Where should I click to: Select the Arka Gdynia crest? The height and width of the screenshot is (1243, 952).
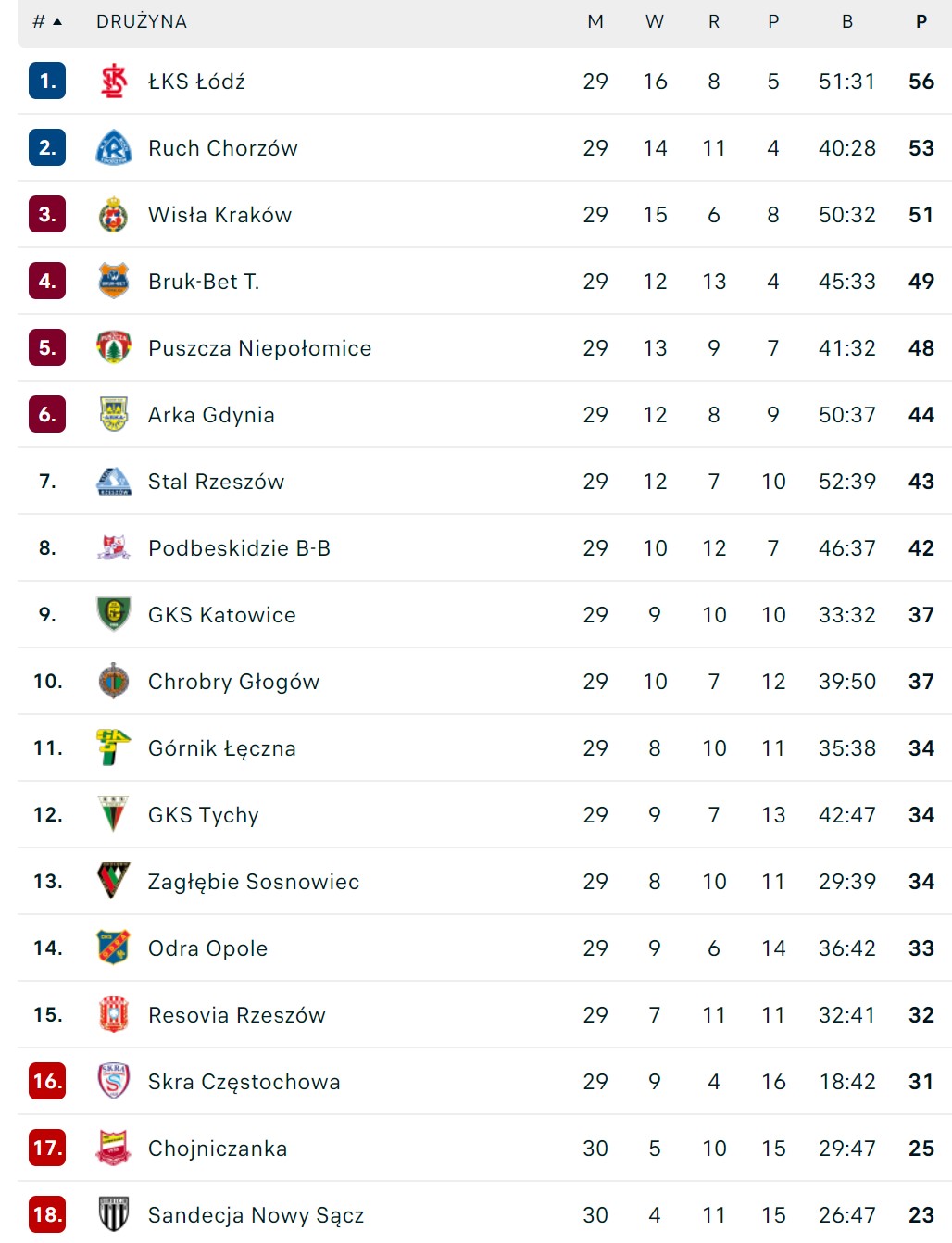tap(114, 415)
